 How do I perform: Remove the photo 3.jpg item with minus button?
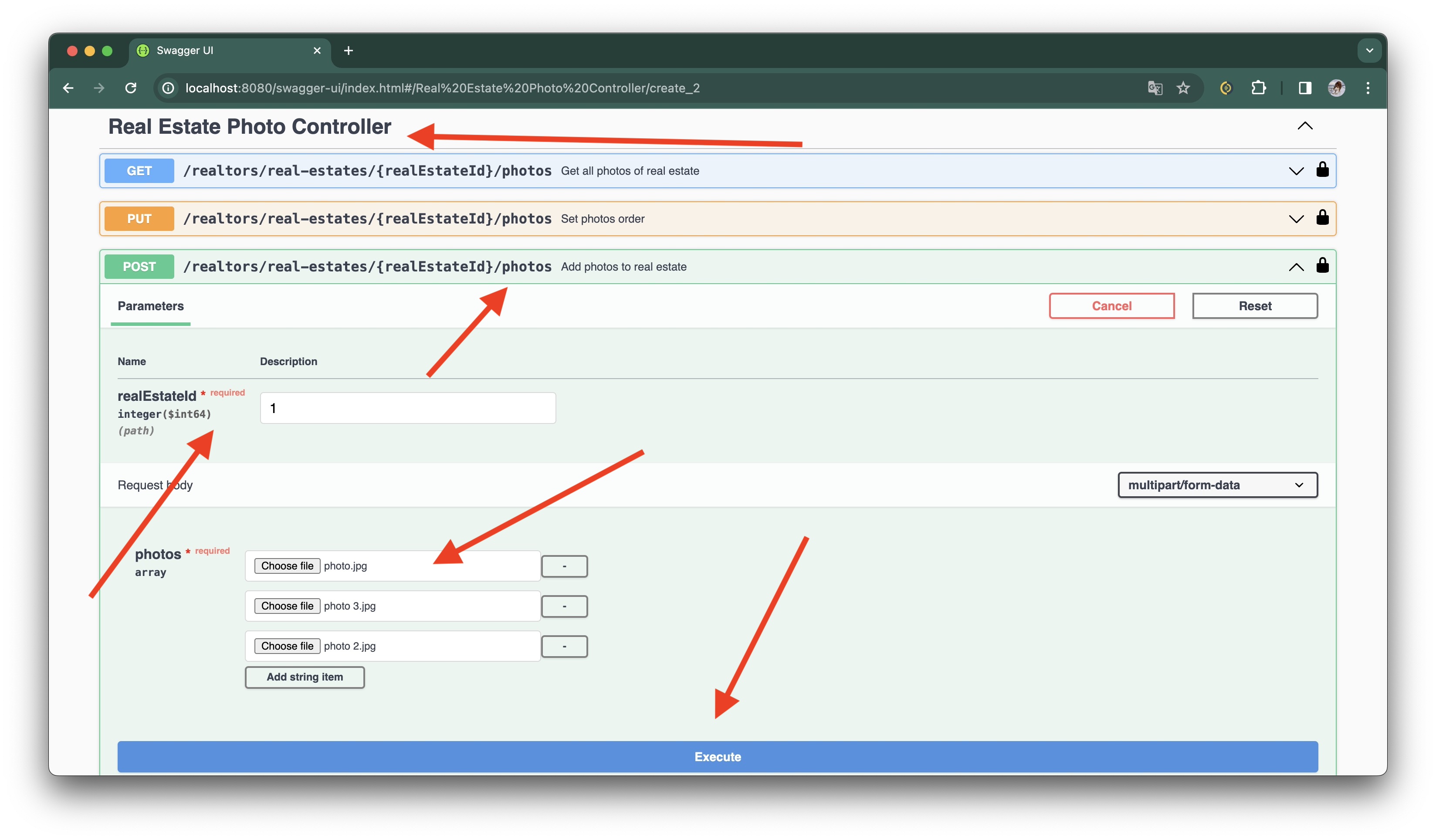click(x=564, y=606)
